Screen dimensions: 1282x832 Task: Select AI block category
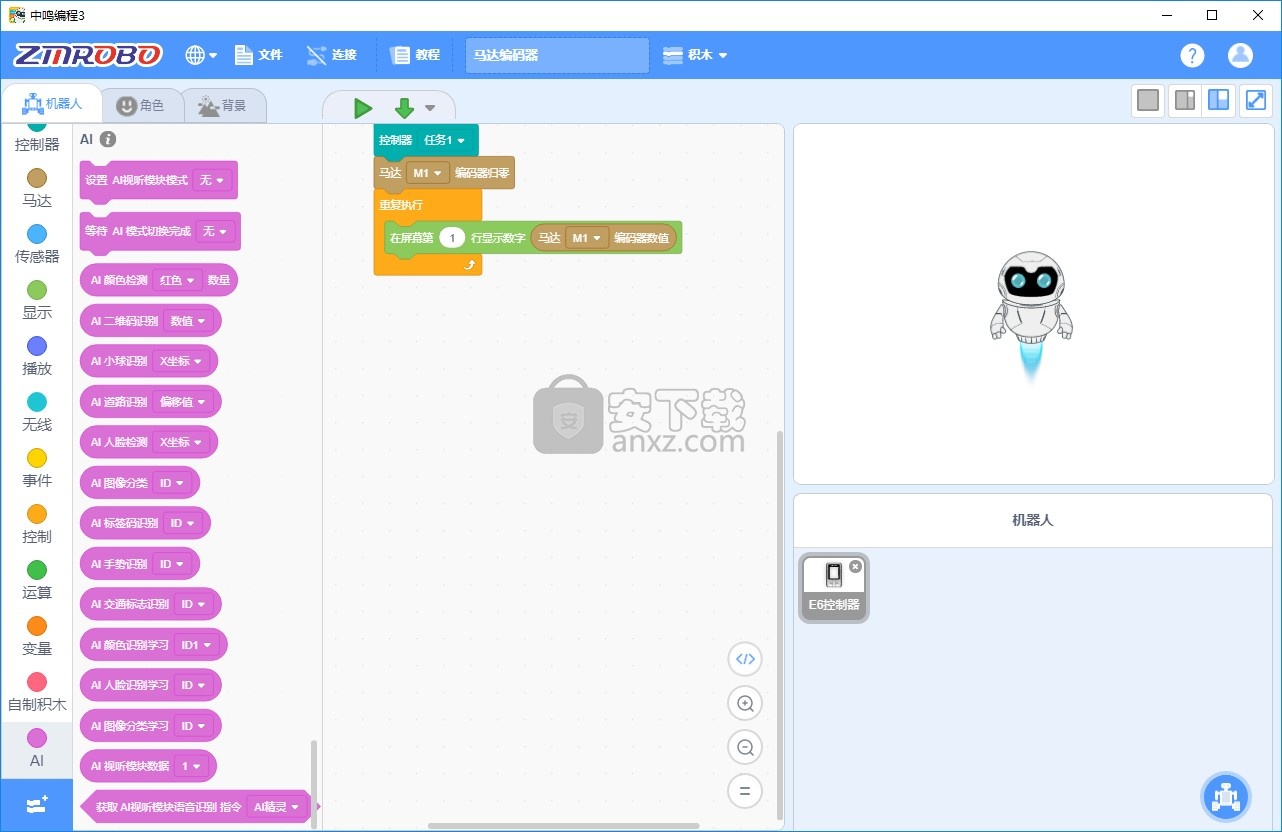click(37, 749)
